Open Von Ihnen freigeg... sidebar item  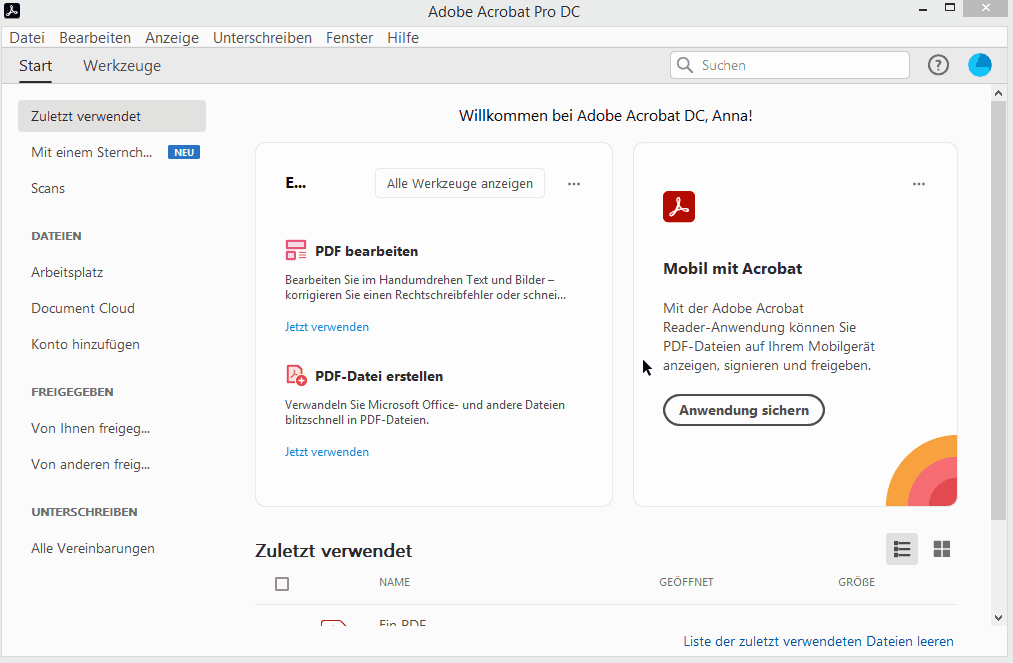(90, 428)
